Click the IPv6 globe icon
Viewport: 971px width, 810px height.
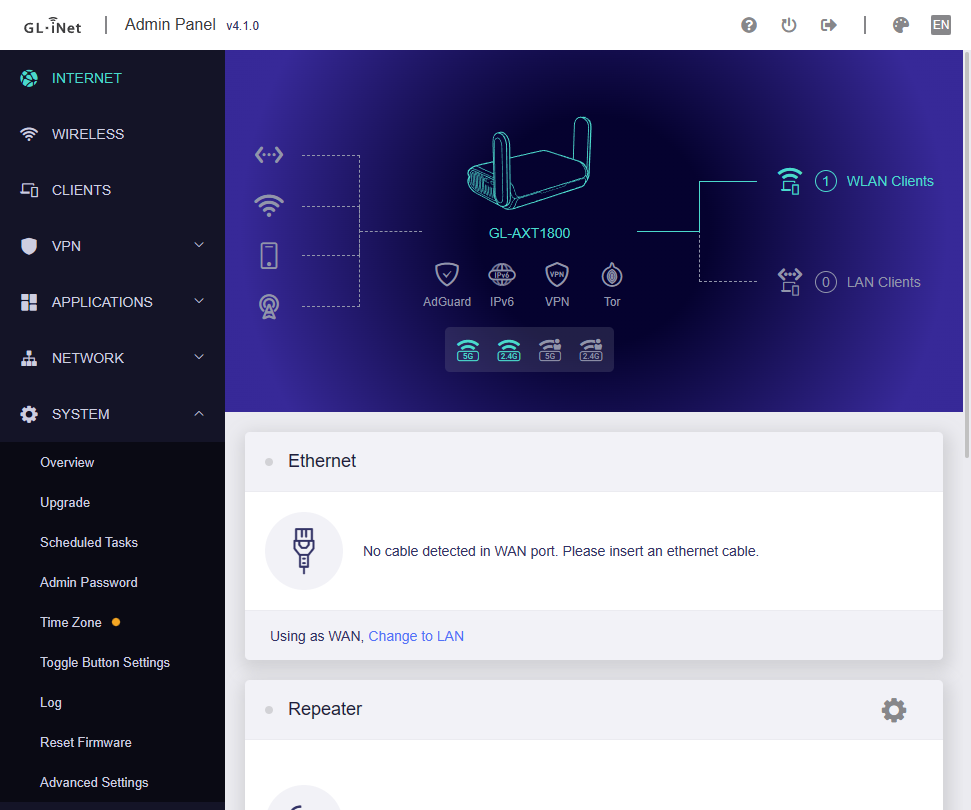(x=502, y=274)
